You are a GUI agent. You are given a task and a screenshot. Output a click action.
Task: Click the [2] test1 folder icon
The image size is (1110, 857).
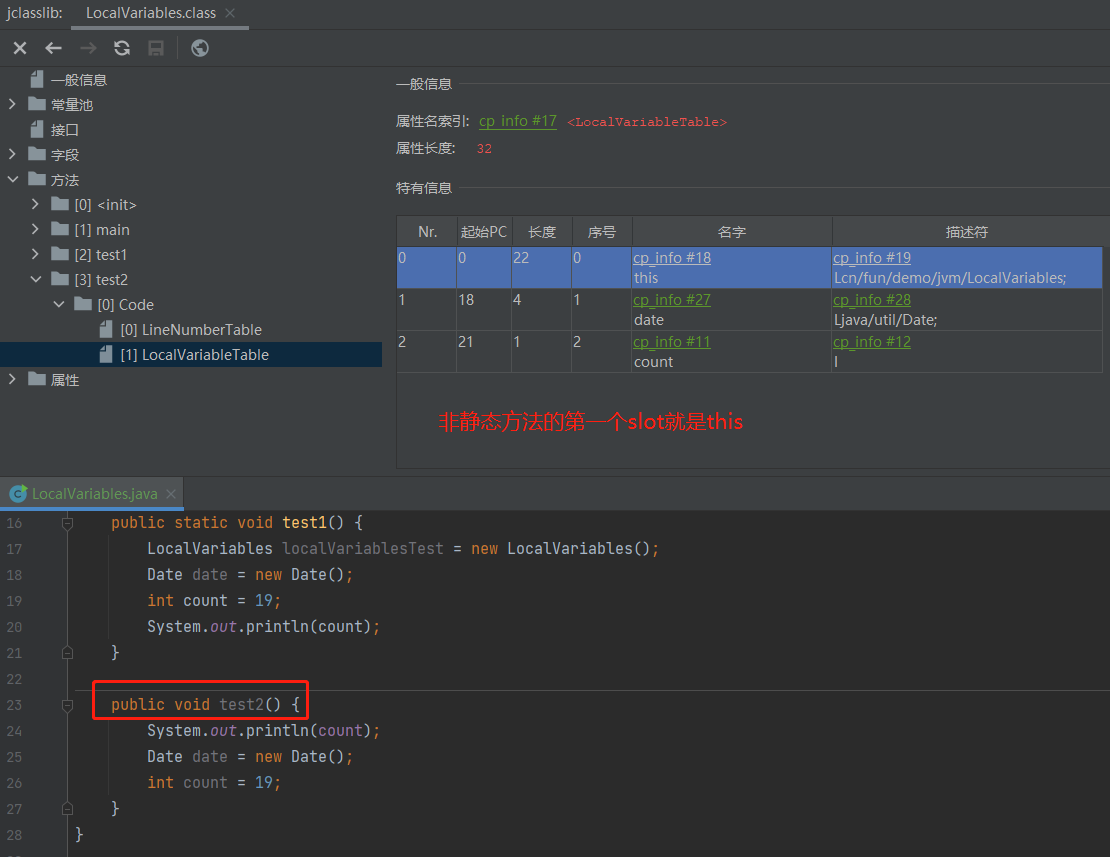pyautogui.click(x=60, y=254)
